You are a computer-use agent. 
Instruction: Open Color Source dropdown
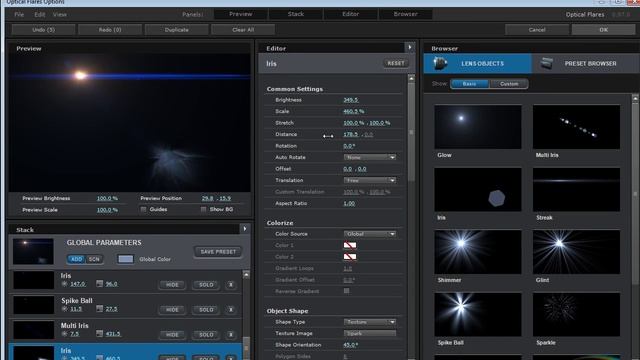click(x=370, y=234)
